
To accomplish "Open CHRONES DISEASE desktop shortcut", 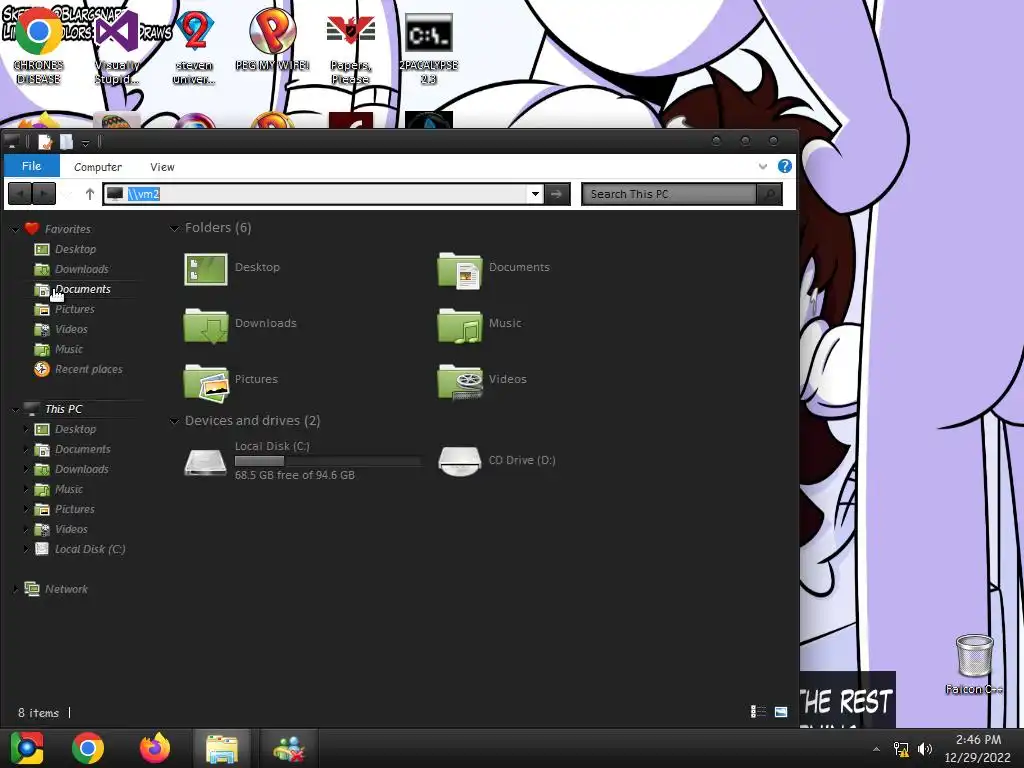I will click(x=39, y=48).
